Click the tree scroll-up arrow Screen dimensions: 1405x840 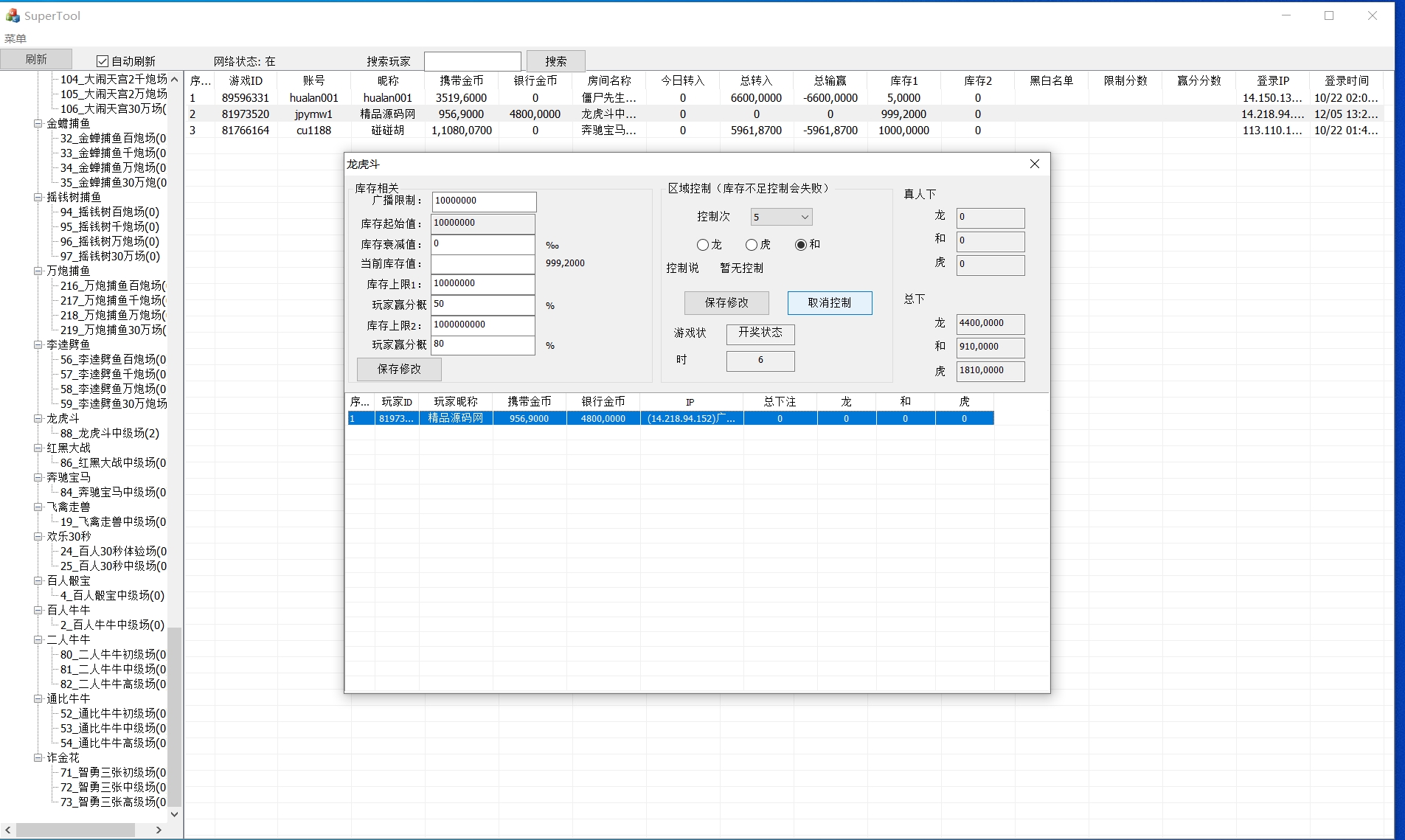coord(175,79)
